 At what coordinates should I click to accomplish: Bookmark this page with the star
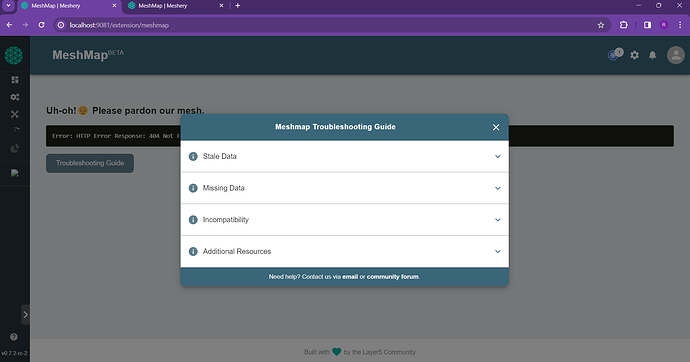(601, 25)
